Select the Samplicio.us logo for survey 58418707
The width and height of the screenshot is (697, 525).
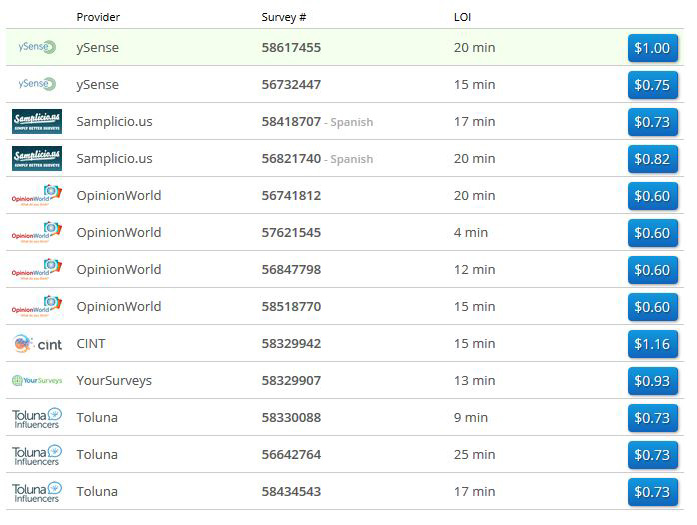(x=37, y=121)
